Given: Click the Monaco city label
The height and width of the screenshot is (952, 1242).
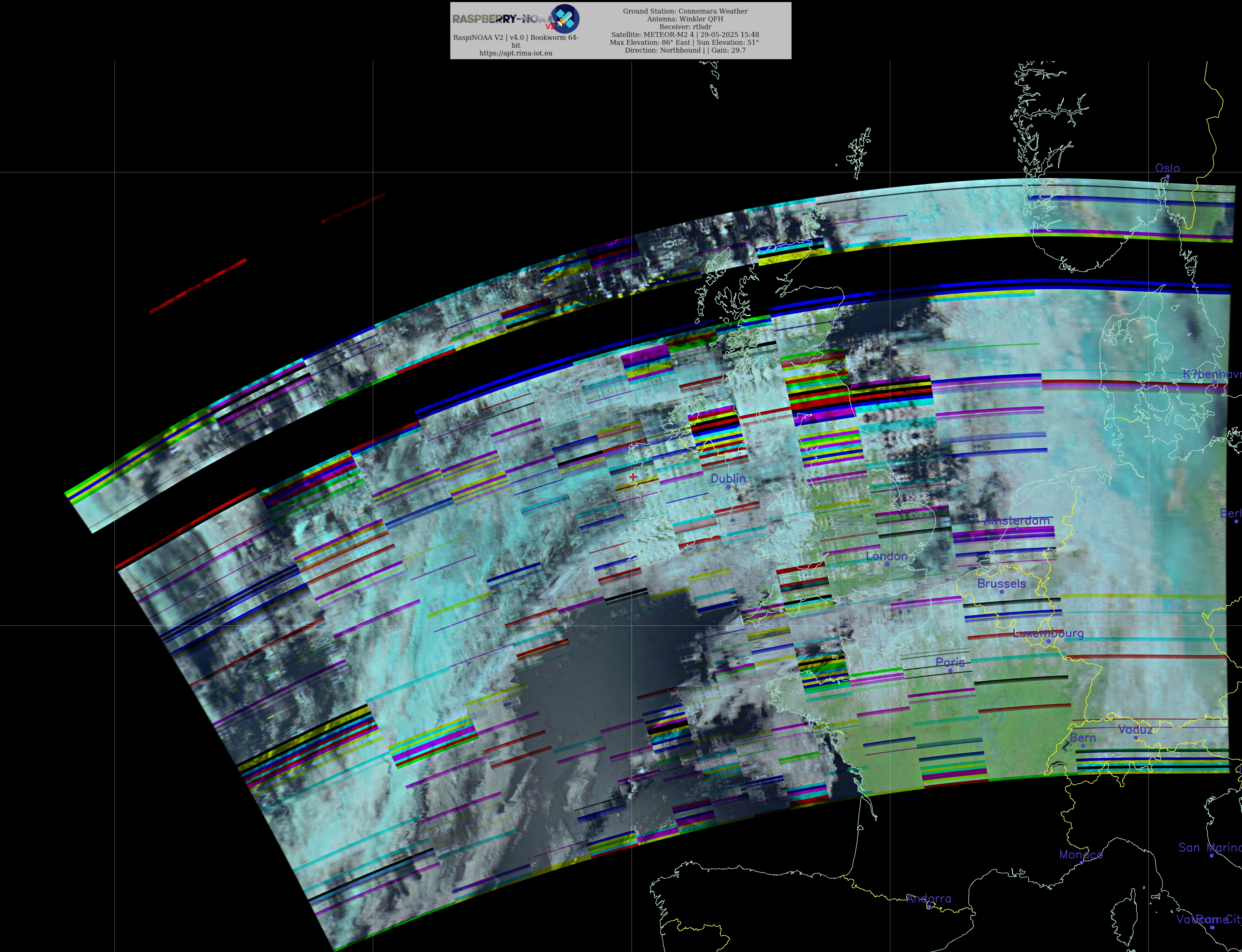Looking at the screenshot, I should pyautogui.click(x=1081, y=855).
